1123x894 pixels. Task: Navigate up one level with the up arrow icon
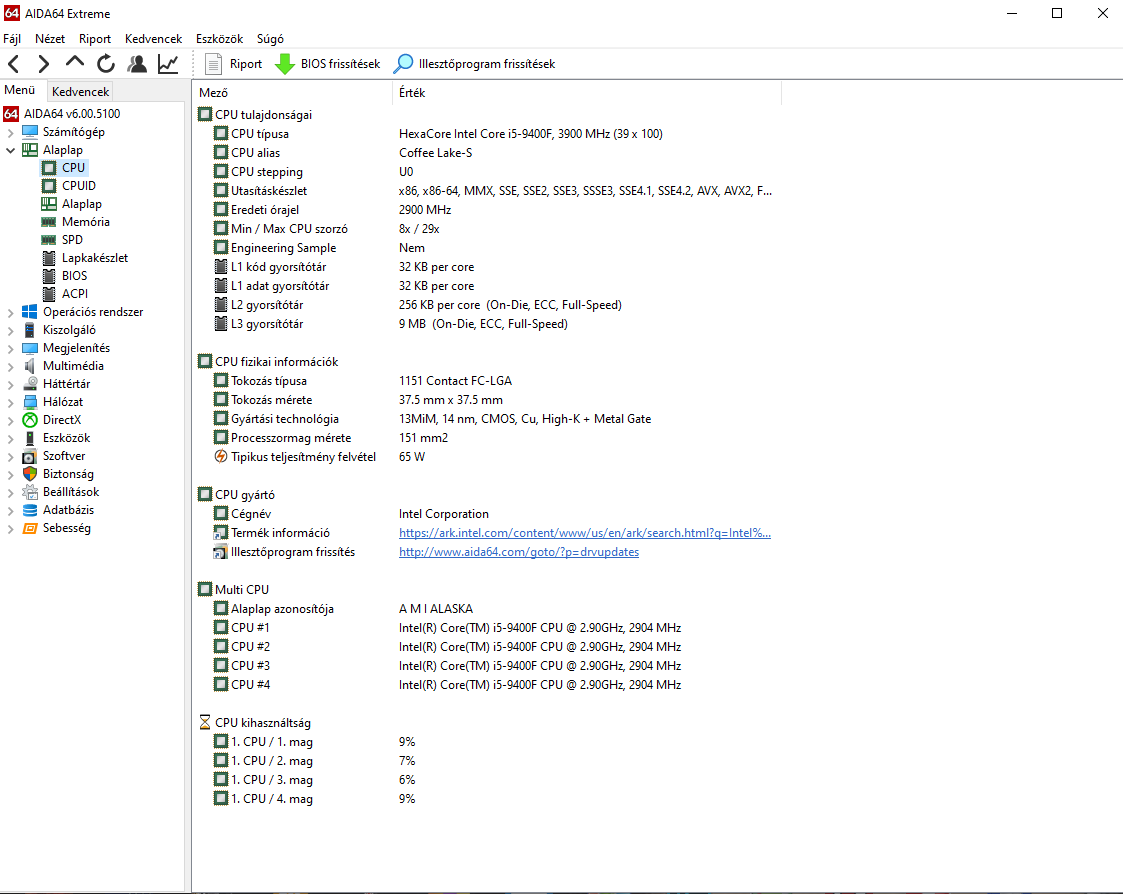coord(74,62)
